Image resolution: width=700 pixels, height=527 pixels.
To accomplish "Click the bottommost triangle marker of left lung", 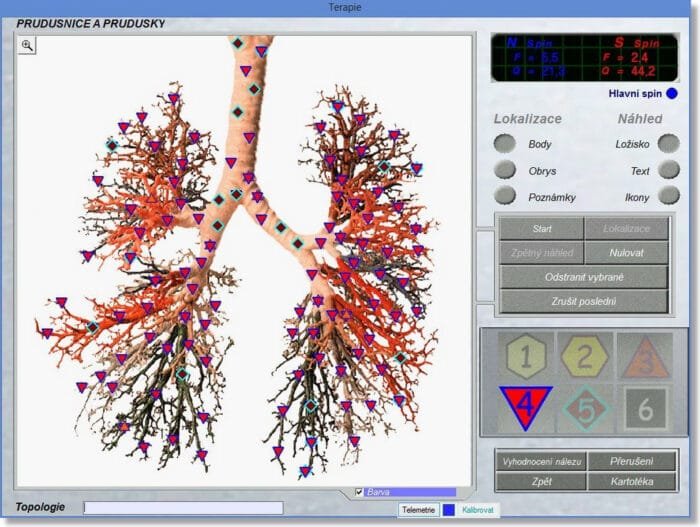I will coord(305,471).
